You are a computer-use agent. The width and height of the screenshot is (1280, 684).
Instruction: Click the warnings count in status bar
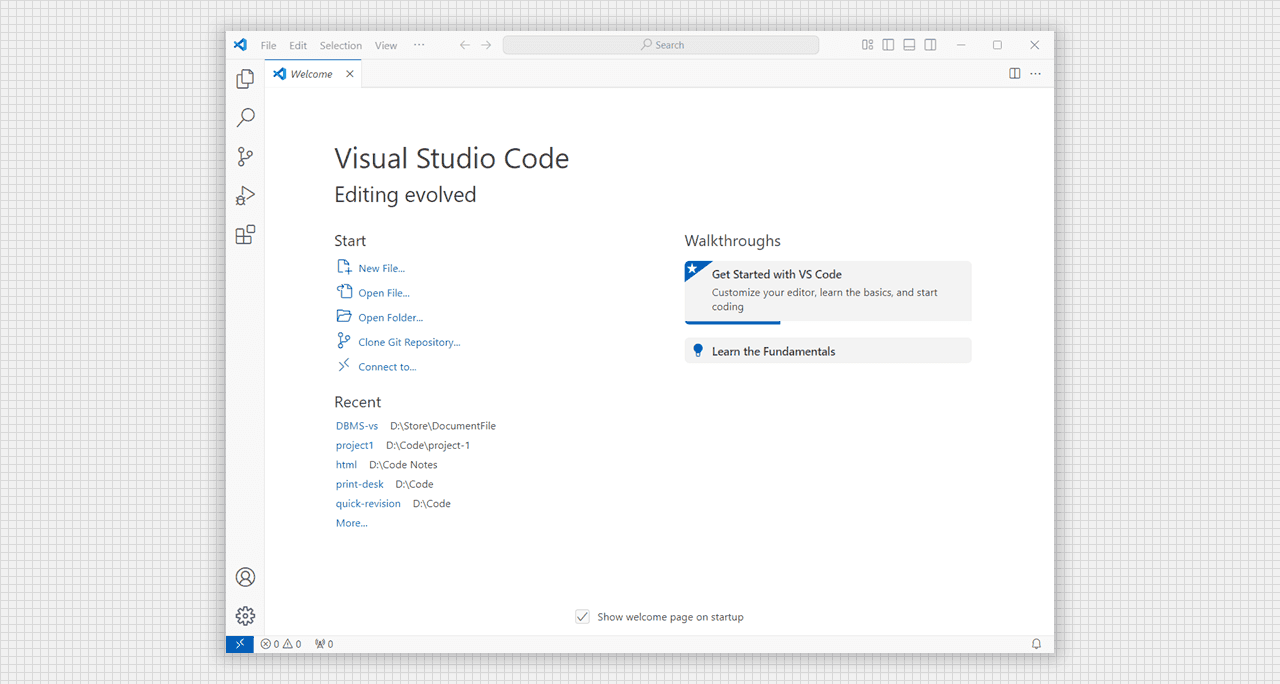(292, 644)
